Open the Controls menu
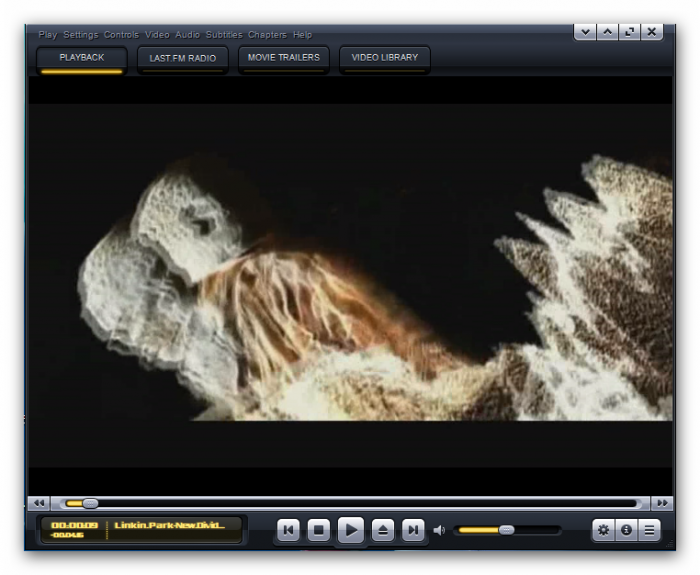Screen dimensions: 700x575 click(121, 35)
